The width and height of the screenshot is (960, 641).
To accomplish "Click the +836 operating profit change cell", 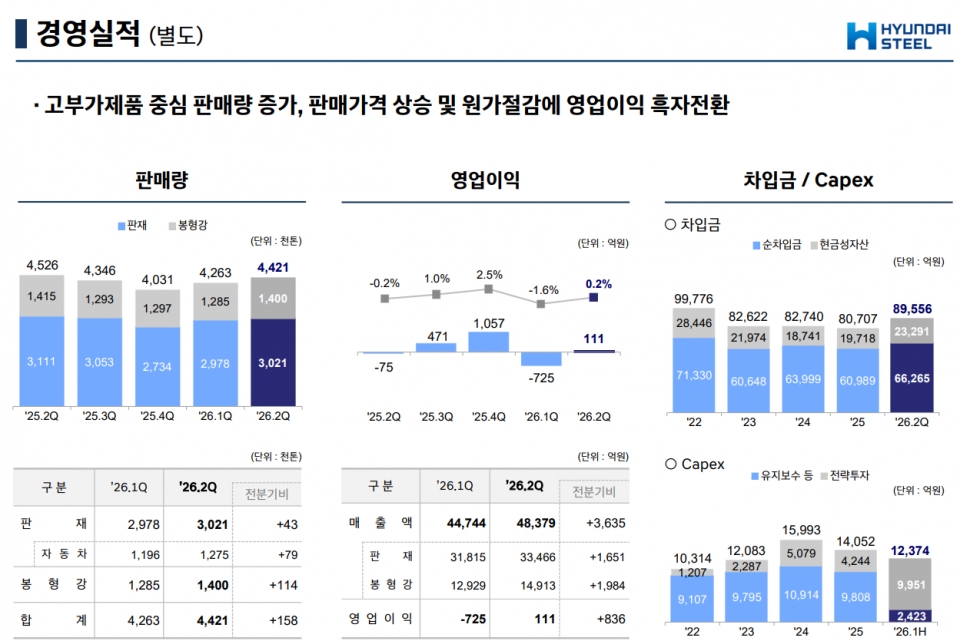I will tap(611, 619).
